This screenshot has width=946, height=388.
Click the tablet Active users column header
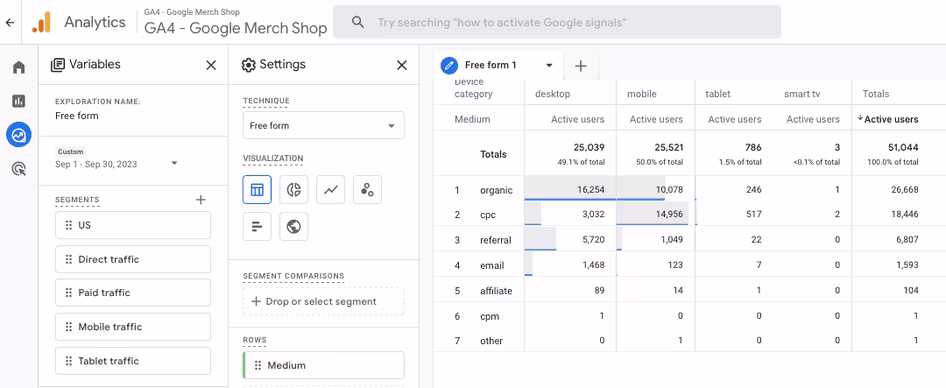(735, 119)
